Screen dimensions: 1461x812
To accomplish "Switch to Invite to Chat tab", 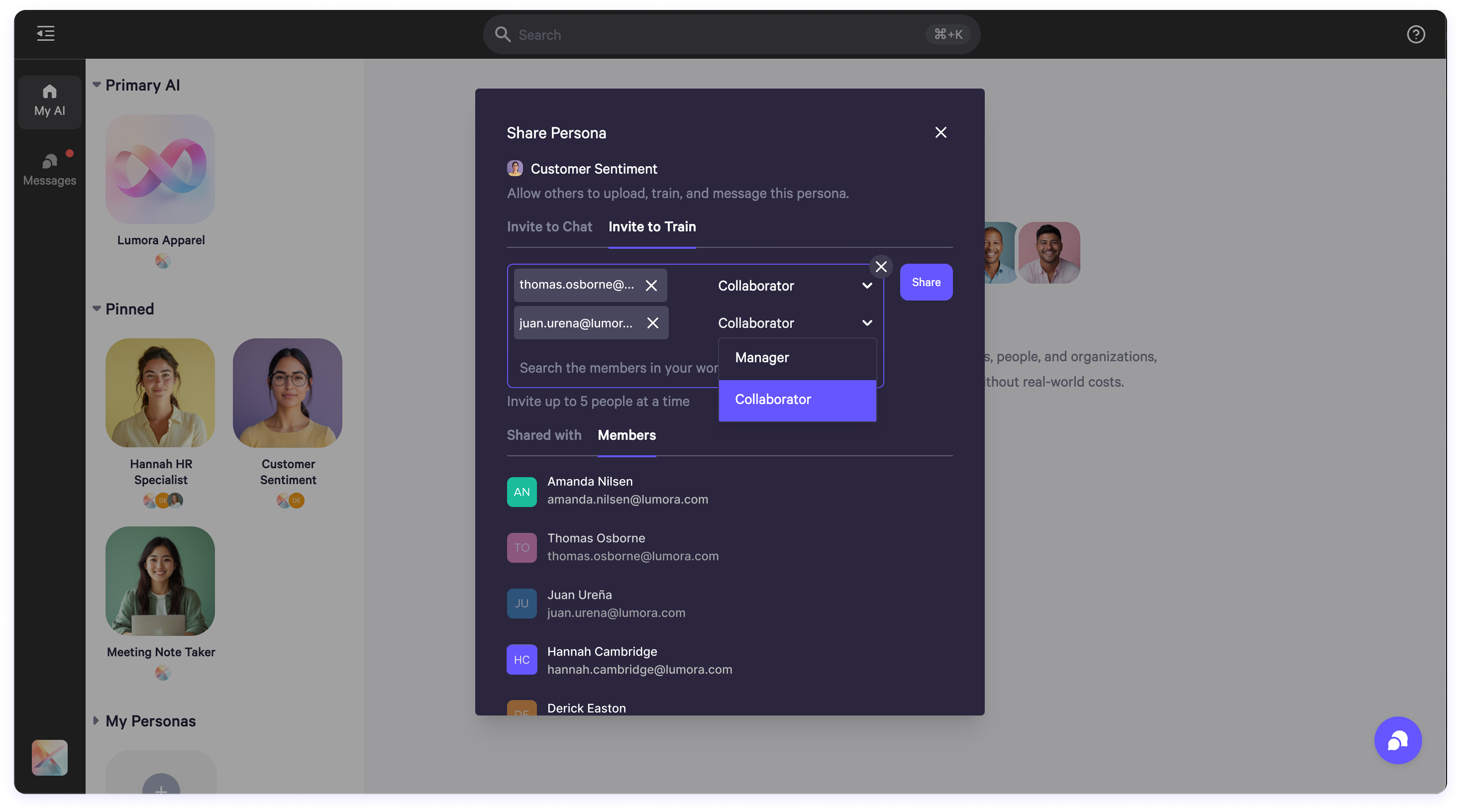I will coord(549,227).
